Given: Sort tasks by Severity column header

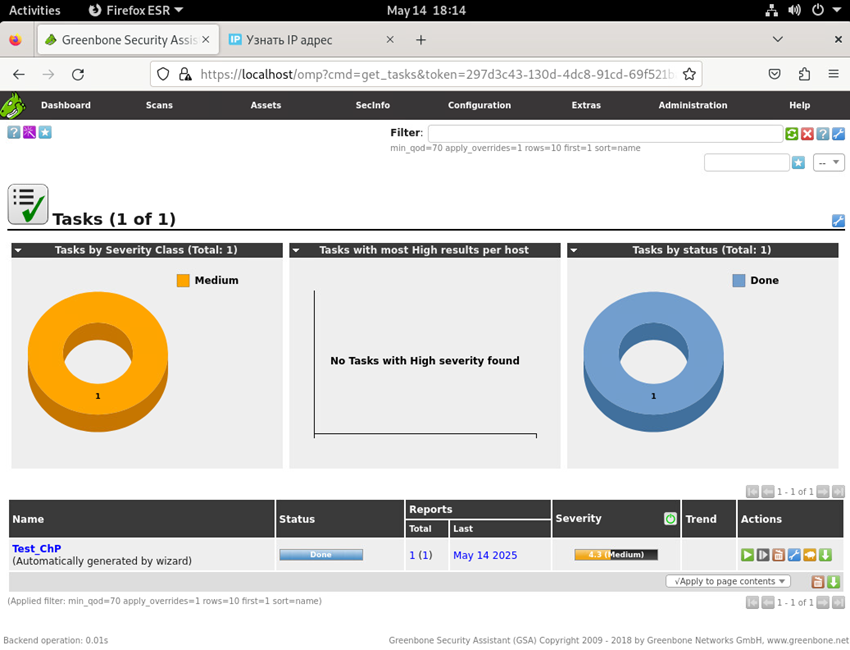Looking at the screenshot, I should [578, 518].
